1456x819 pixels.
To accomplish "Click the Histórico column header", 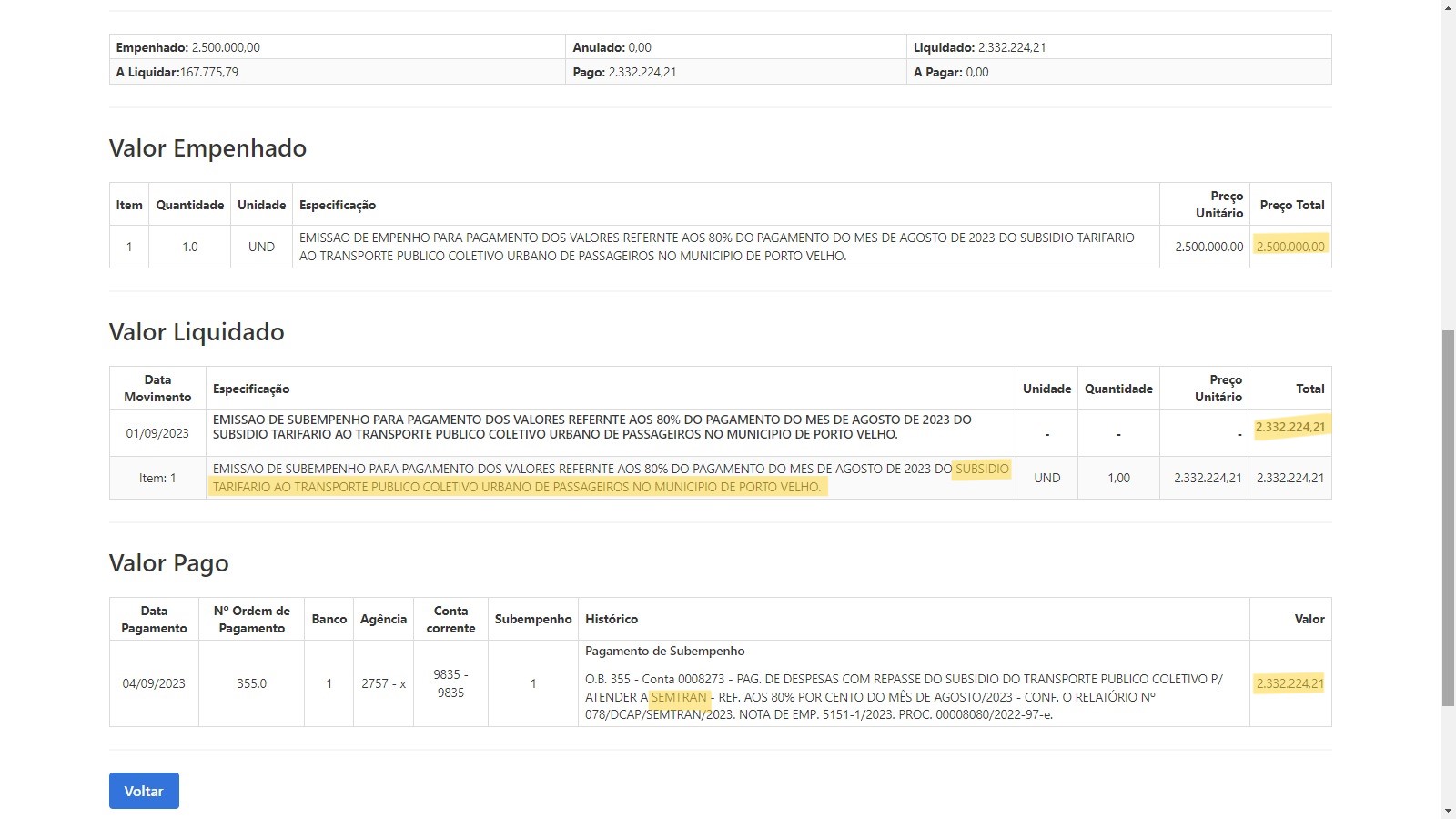I will point(612,619).
